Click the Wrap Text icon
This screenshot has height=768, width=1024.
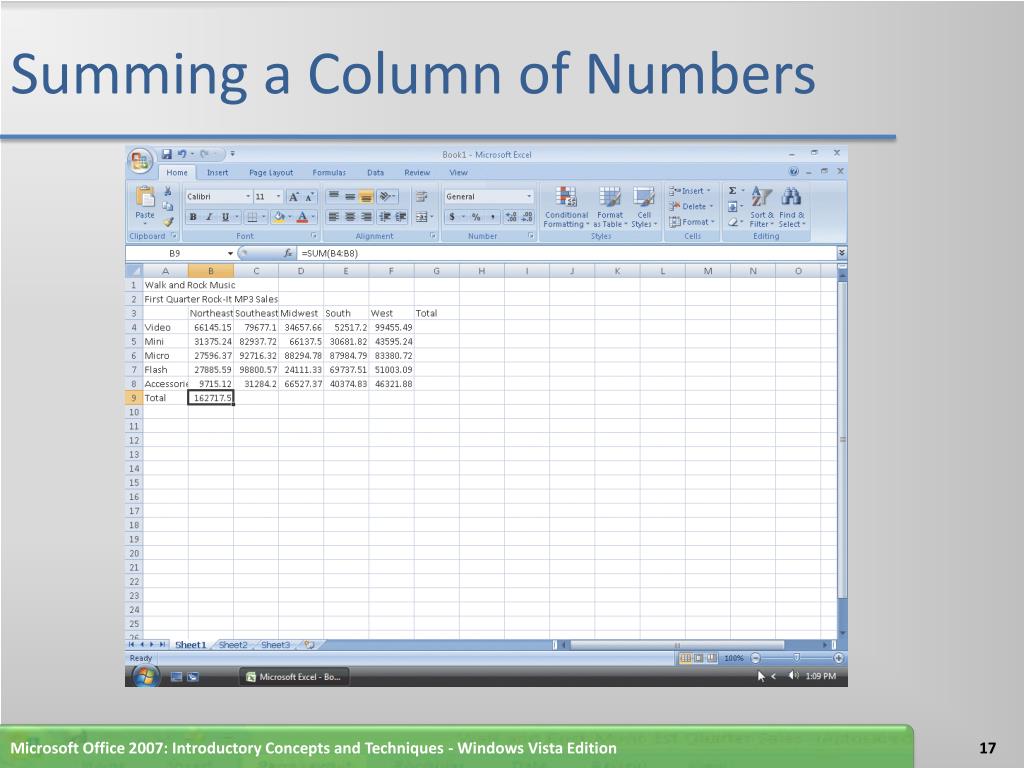click(422, 197)
